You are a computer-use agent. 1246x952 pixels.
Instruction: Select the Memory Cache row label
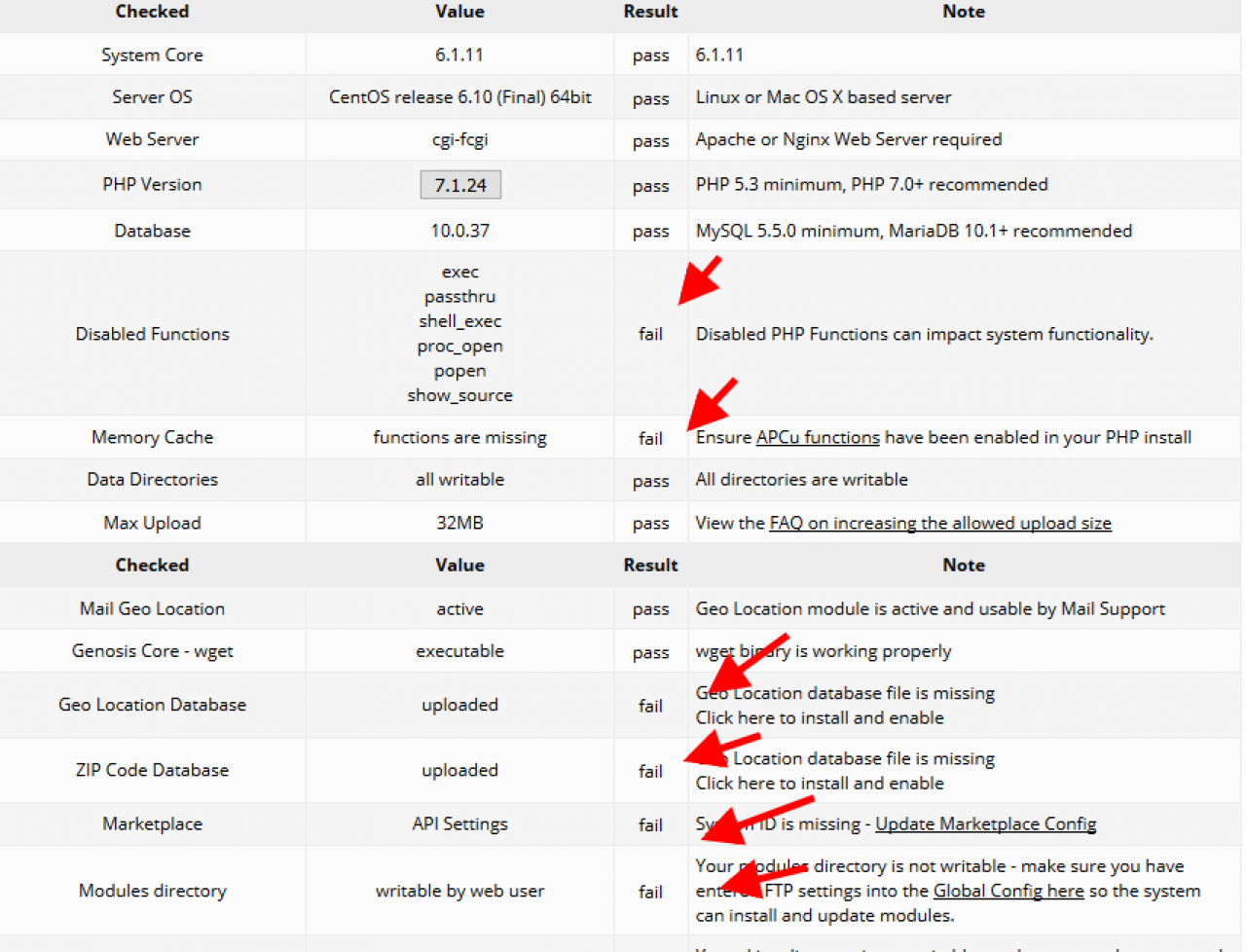coord(152,437)
